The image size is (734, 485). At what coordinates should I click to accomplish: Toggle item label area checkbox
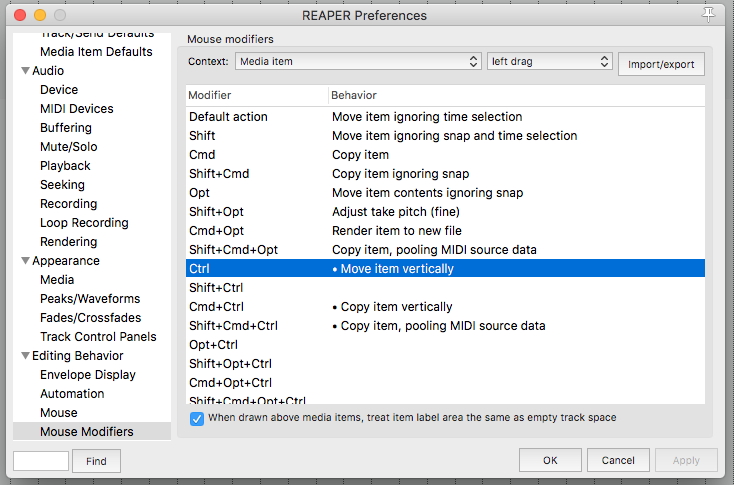[197, 418]
